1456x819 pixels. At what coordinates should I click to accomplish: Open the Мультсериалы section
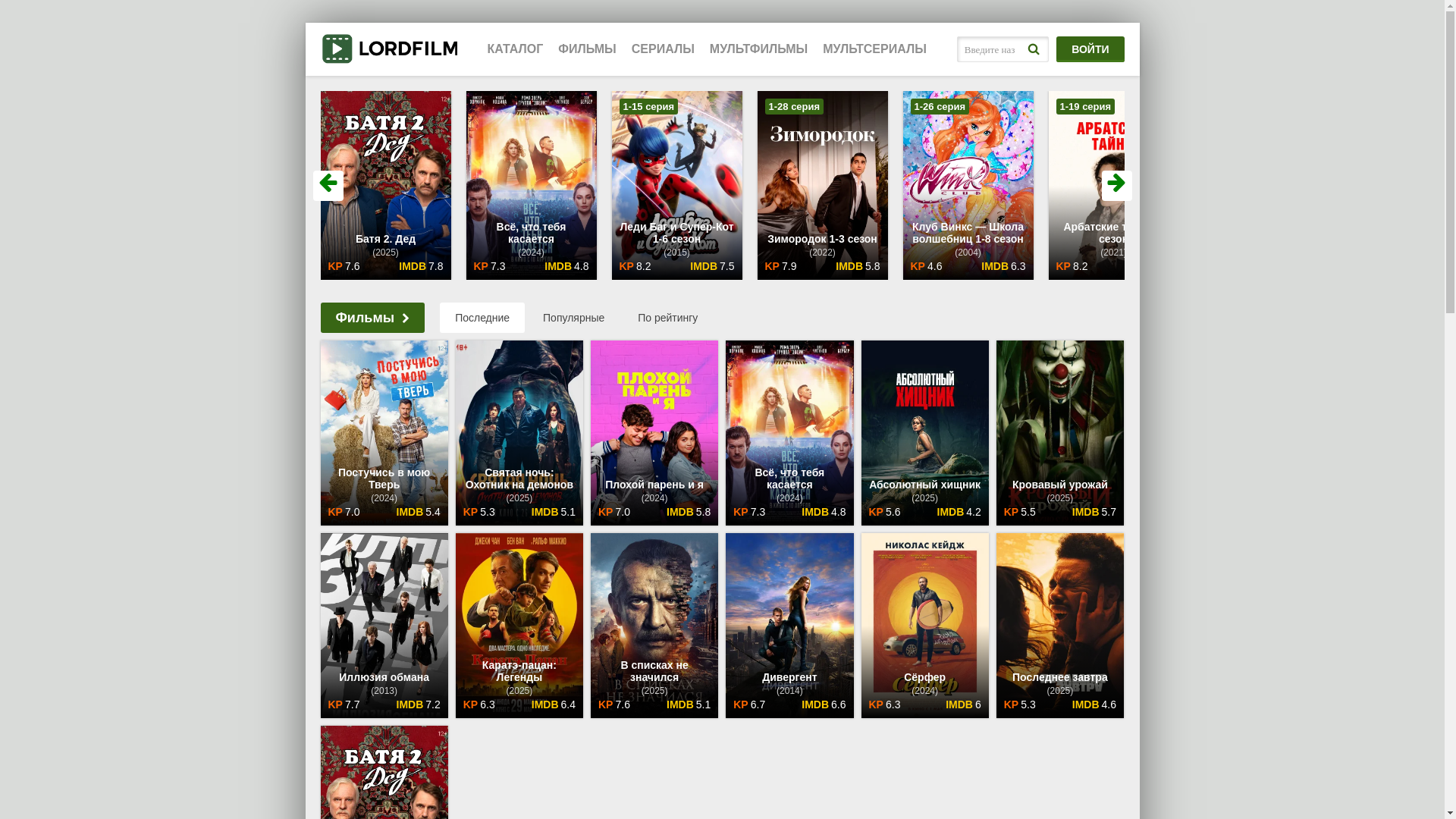874,49
